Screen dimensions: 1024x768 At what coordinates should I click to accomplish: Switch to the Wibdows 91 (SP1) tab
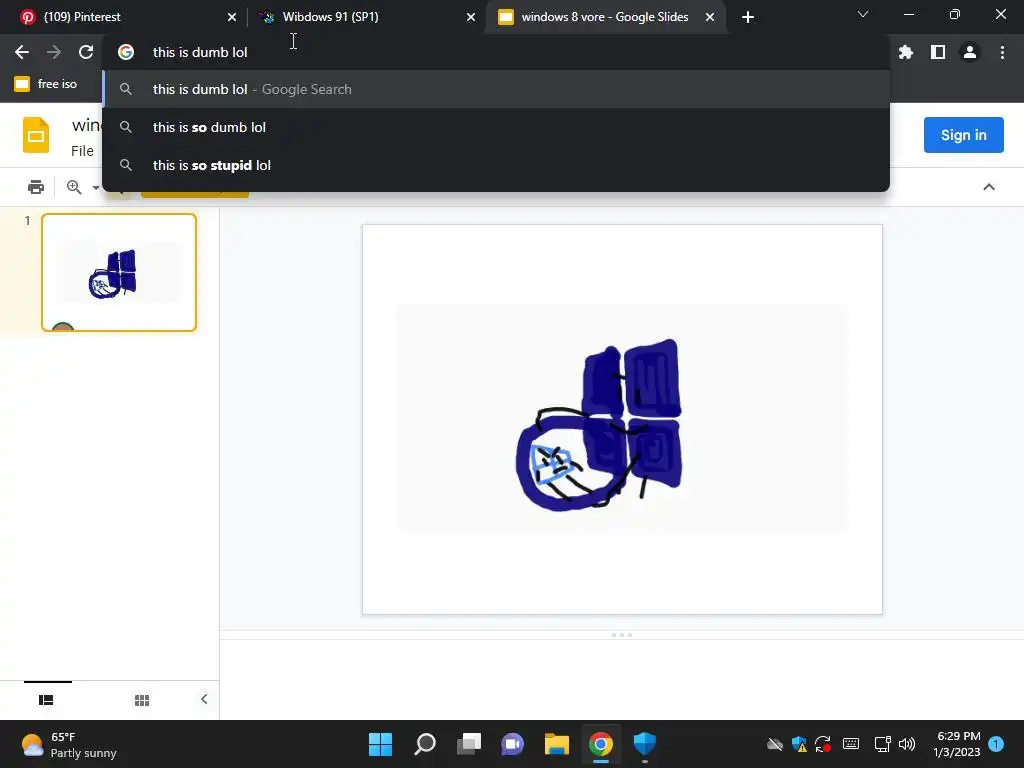pos(367,17)
